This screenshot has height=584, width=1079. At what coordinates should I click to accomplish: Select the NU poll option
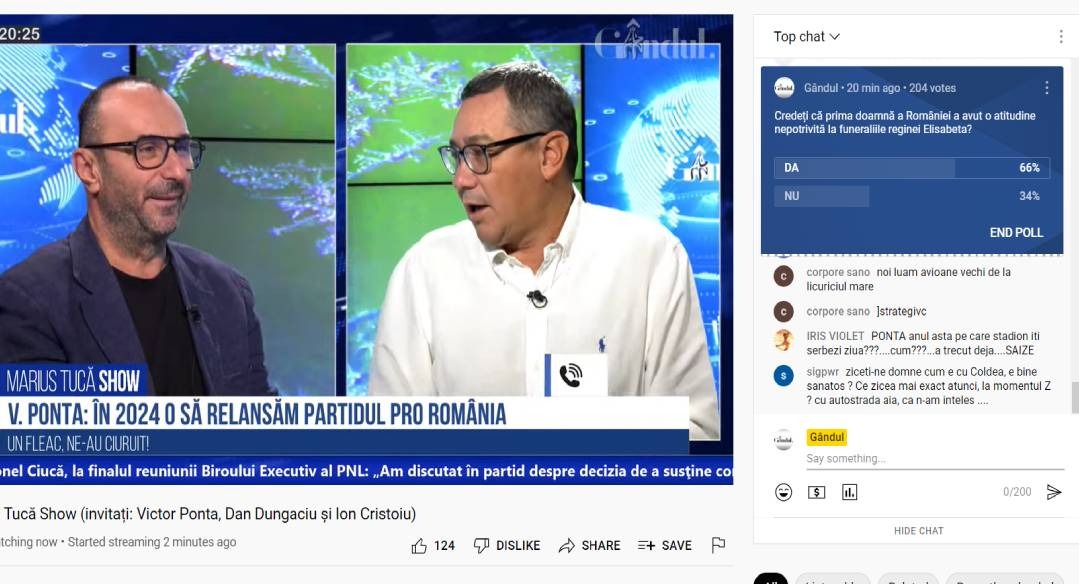click(x=912, y=196)
